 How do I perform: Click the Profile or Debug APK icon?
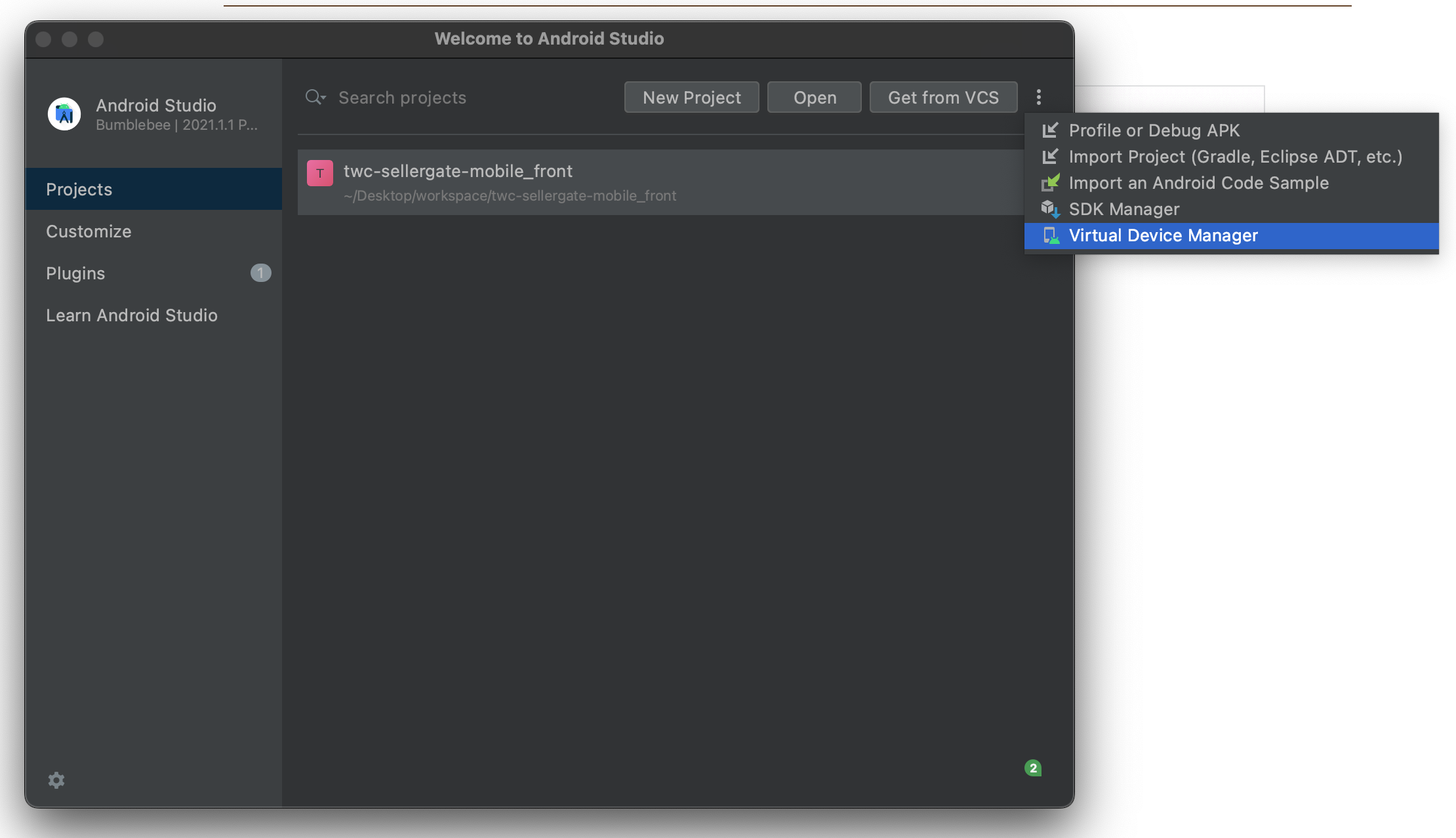1050,130
